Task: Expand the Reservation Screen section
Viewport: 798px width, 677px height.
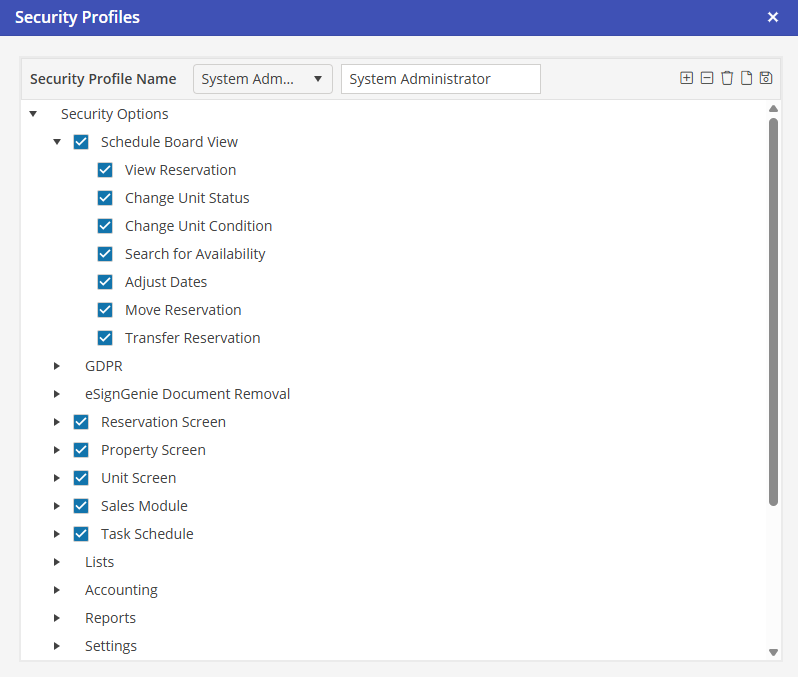Action: [x=57, y=422]
